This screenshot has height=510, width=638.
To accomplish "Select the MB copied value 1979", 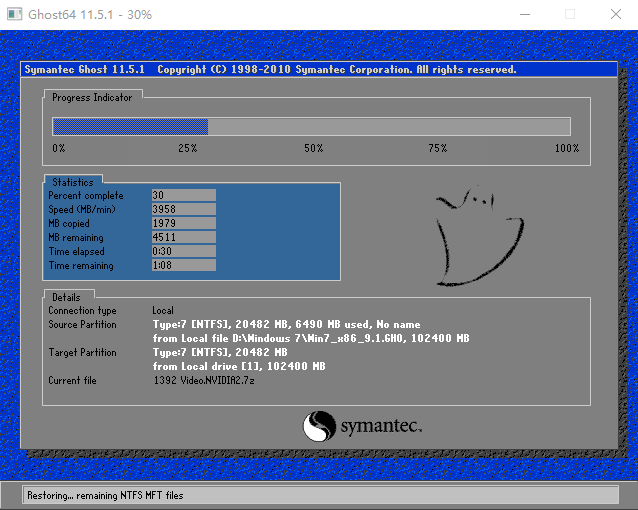I will 184,223.
